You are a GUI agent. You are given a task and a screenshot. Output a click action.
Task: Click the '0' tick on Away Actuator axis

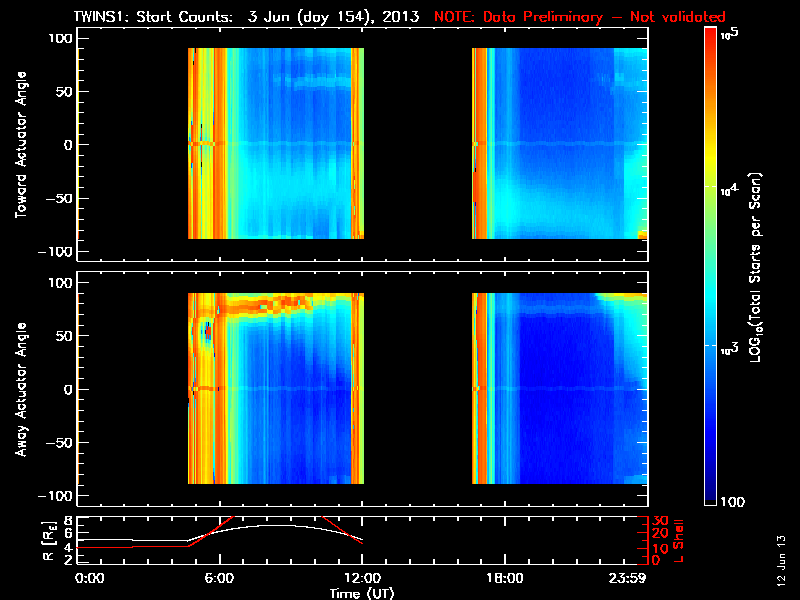tap(68, 389)
